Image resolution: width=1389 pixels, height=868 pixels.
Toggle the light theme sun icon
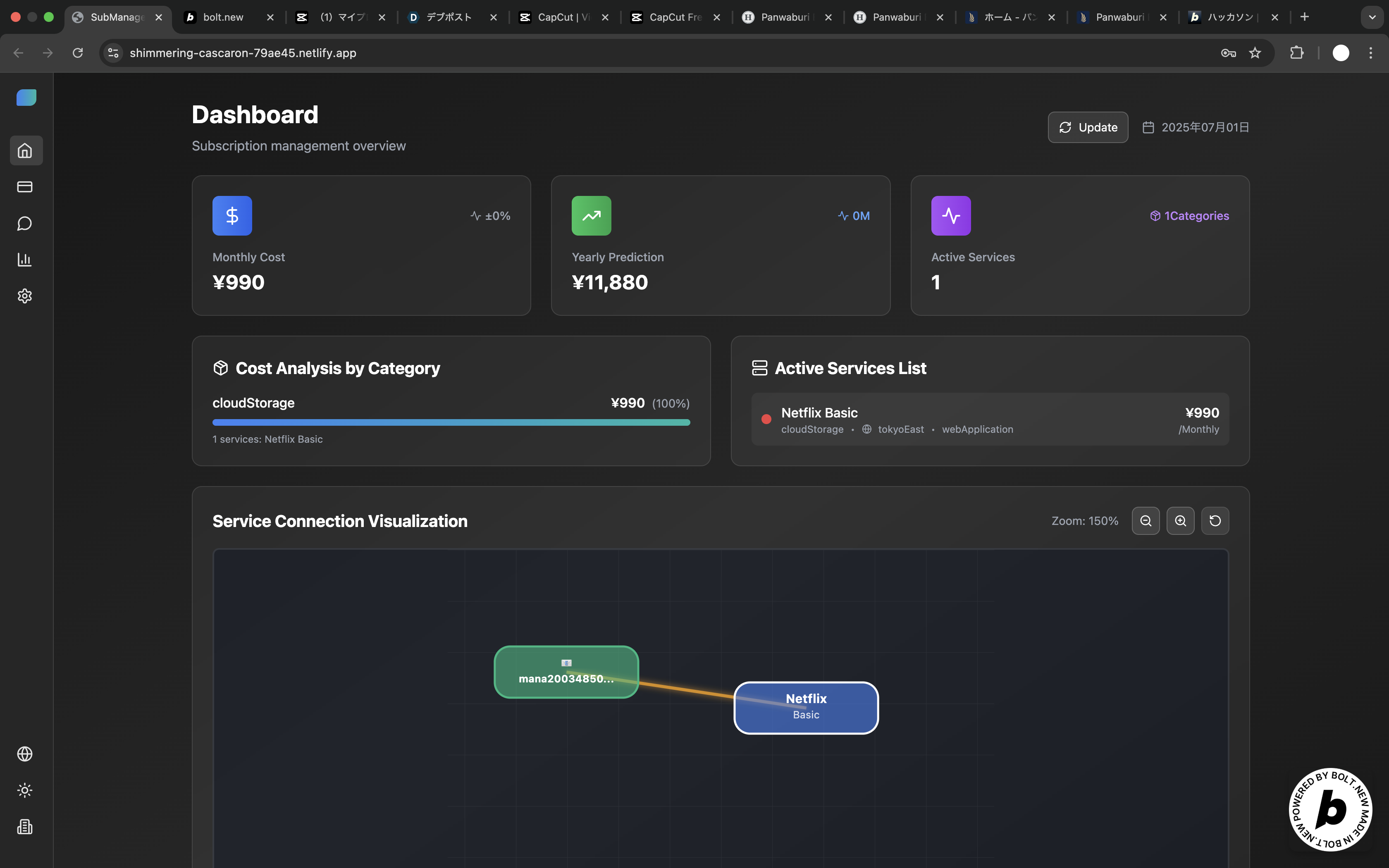(x=25, y=790)
